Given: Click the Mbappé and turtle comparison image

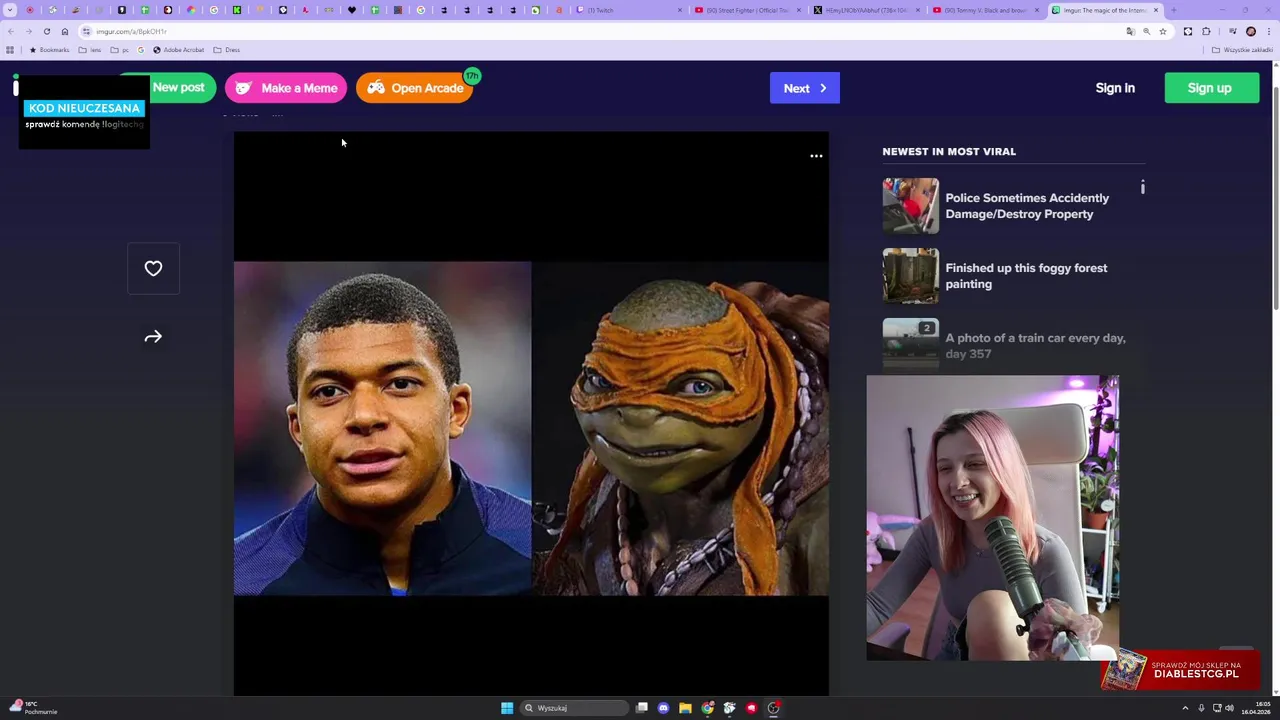Looking at the screenshot, I should [531, 428].
